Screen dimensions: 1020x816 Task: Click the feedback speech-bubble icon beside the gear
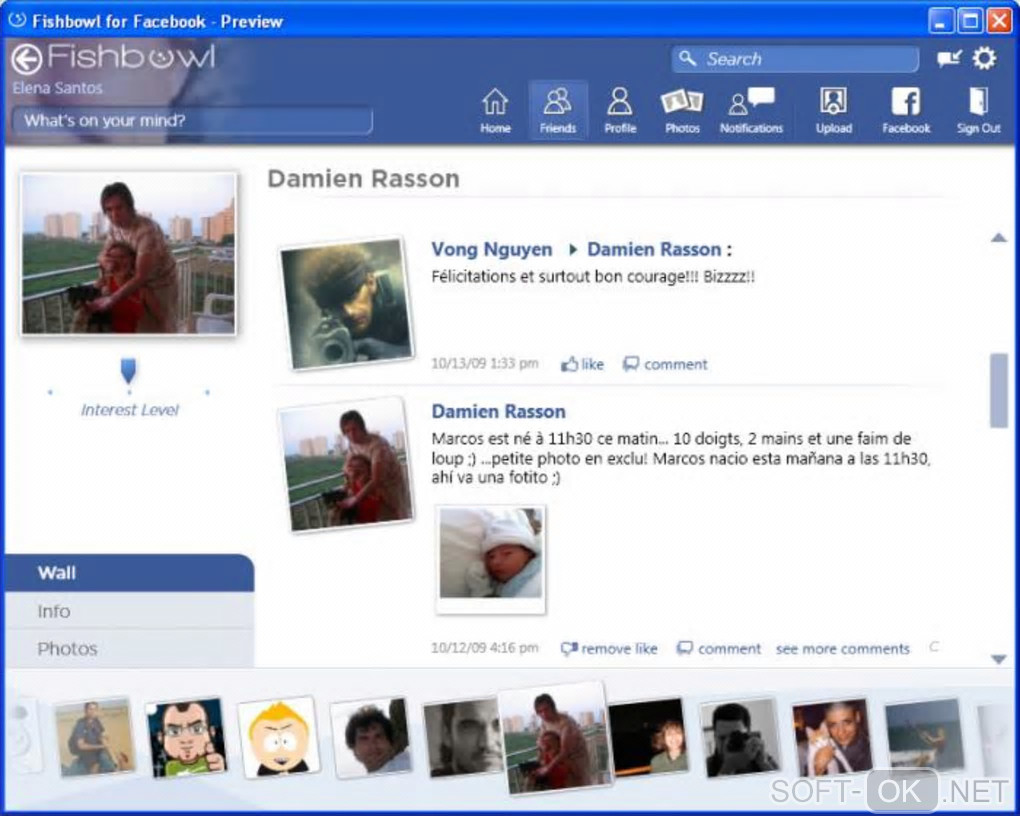pyautogui.click(x=949, y=59)
